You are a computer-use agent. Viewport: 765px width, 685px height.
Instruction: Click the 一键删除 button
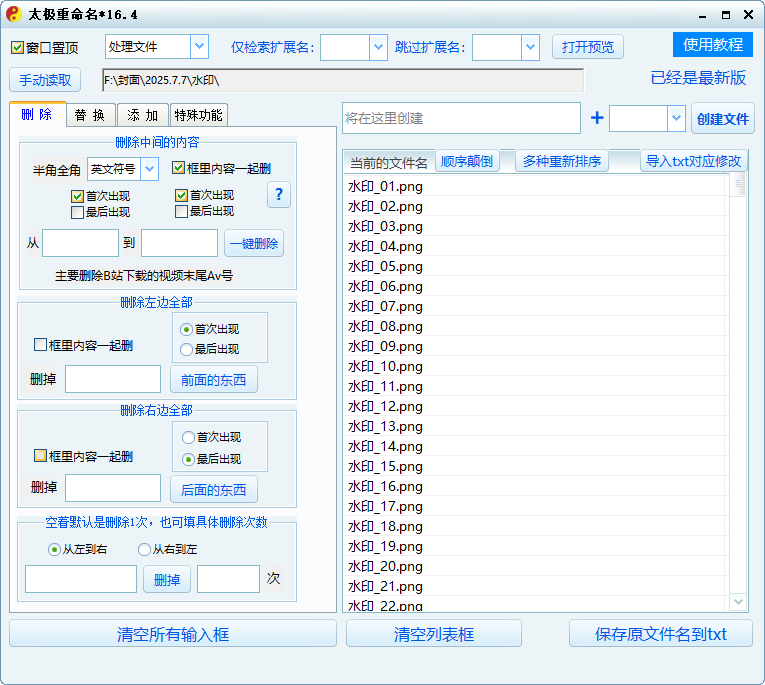point(254,243)
